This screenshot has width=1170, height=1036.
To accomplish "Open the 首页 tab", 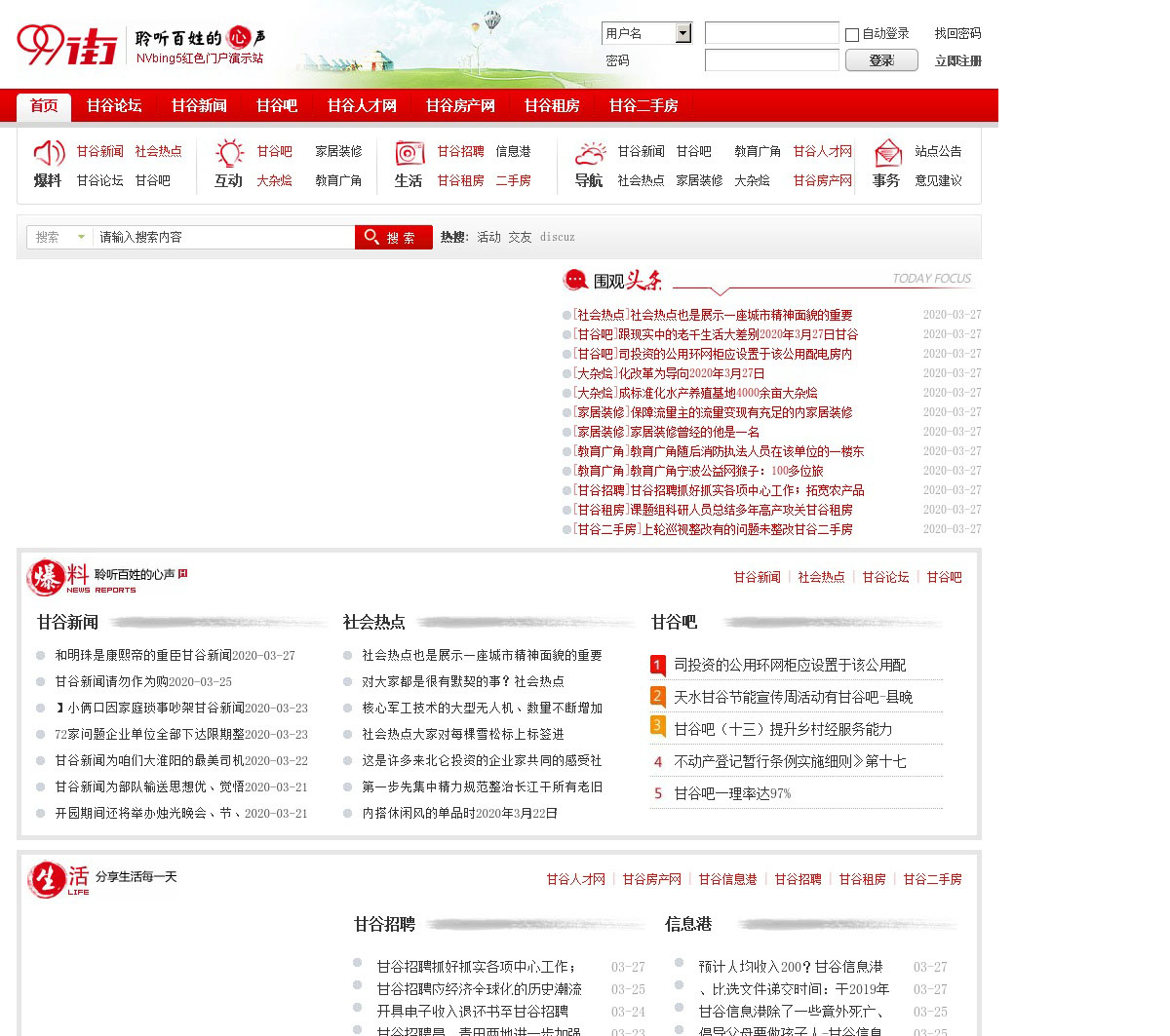I will pos(44,105).
